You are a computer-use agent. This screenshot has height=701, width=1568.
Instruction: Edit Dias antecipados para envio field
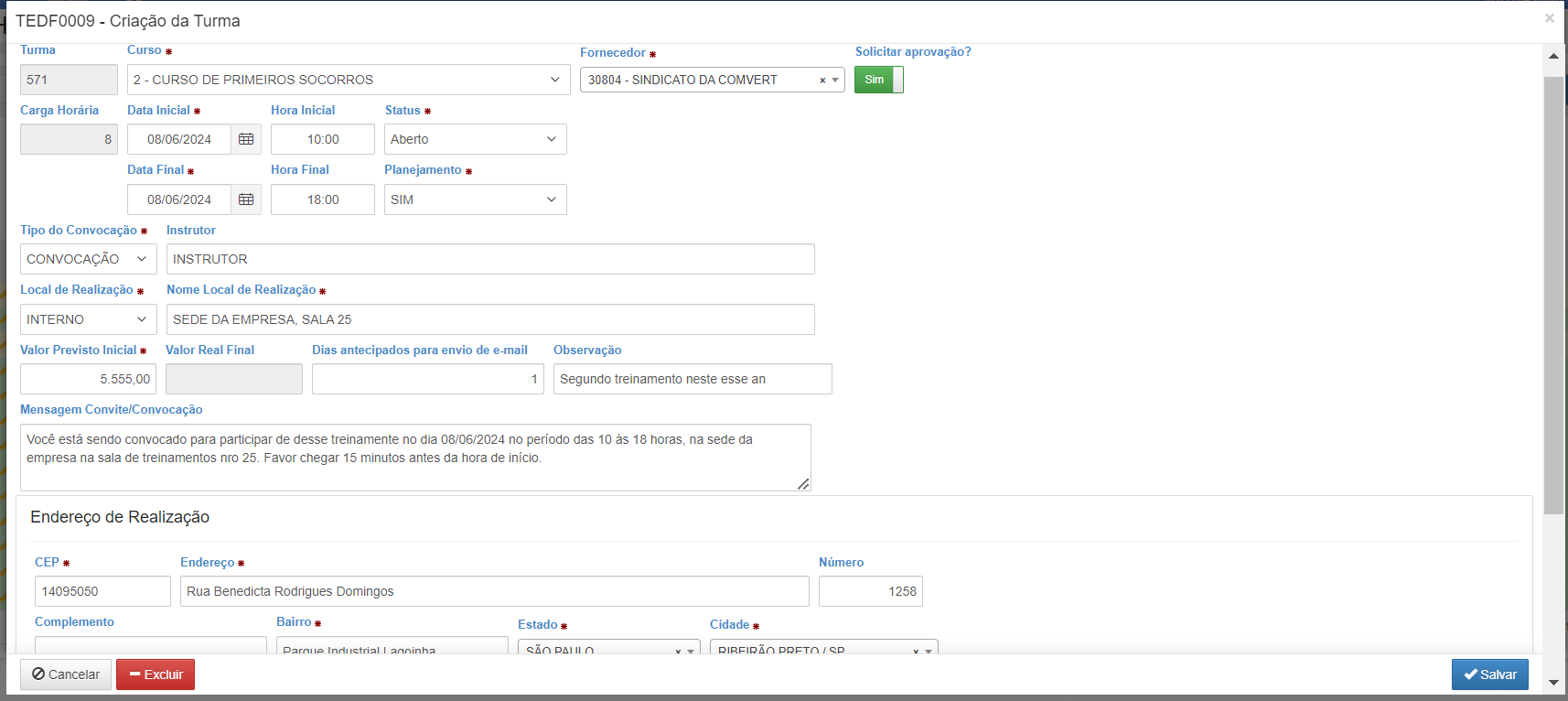pyautogui.click(x=428, y=379)
